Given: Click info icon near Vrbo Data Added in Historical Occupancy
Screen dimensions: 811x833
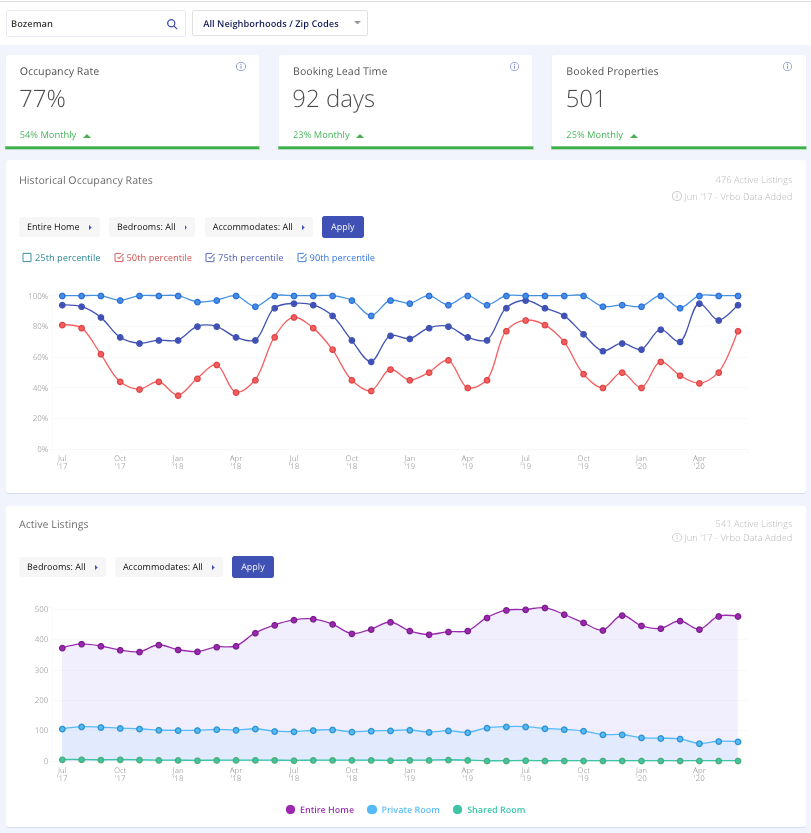Looking at the screenshot, I should point(677,197).
